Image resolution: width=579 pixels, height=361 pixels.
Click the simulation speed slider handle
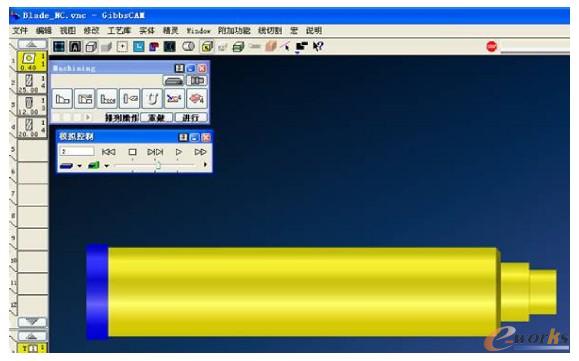158,165
